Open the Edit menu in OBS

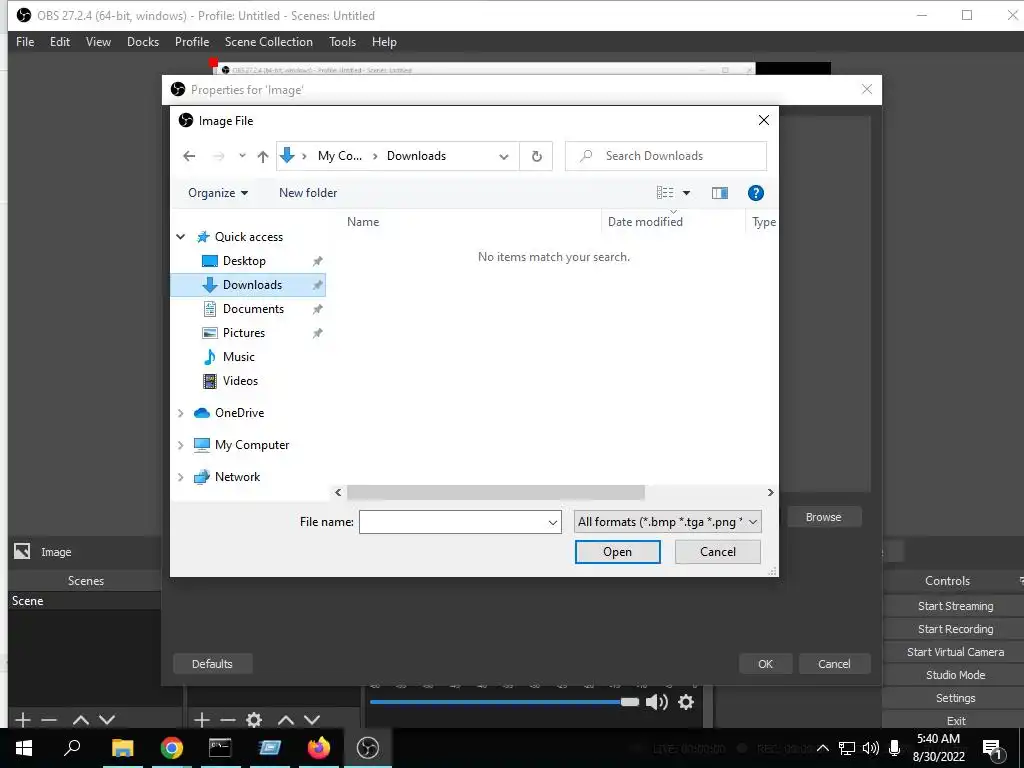(59, 42)
